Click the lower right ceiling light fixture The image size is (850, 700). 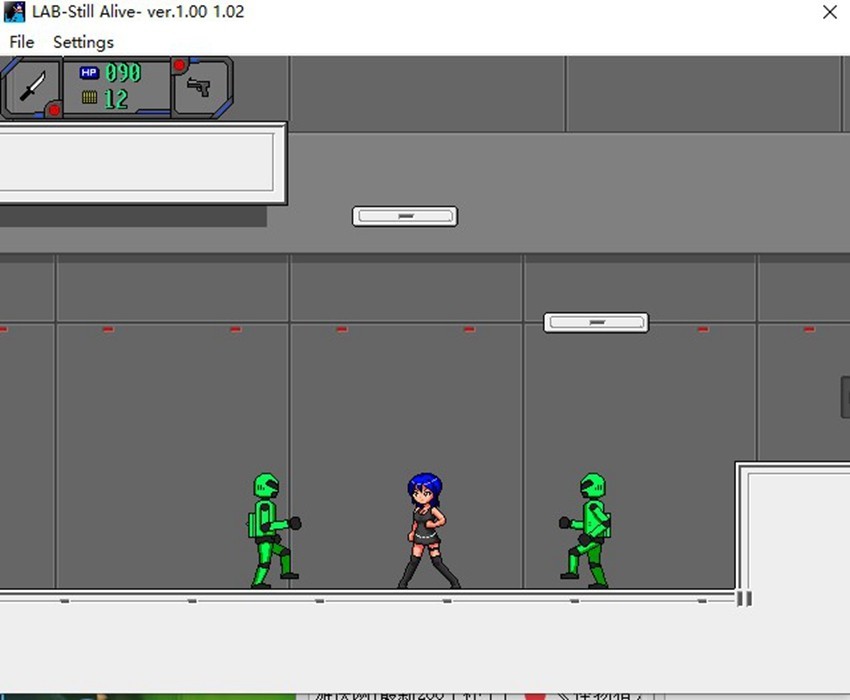(596, 323)
